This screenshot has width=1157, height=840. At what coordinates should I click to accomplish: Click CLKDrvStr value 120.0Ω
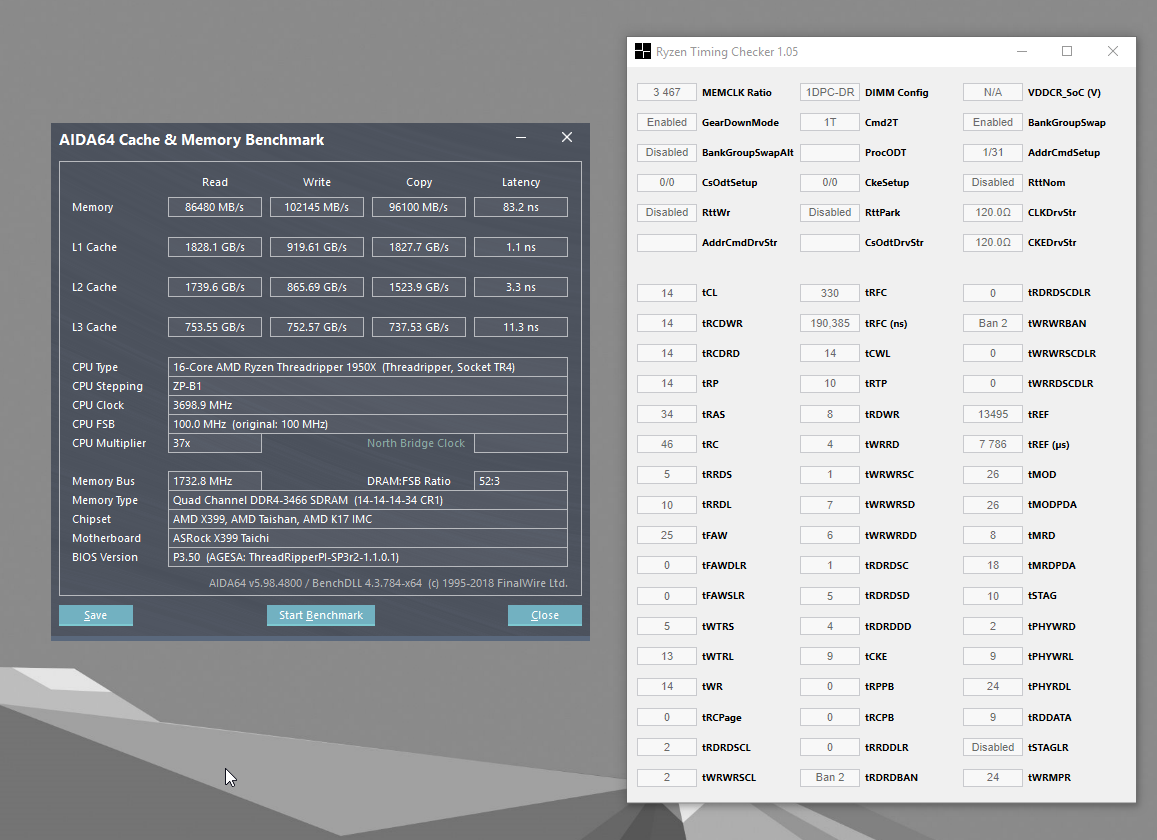click(x=993, y=212)
